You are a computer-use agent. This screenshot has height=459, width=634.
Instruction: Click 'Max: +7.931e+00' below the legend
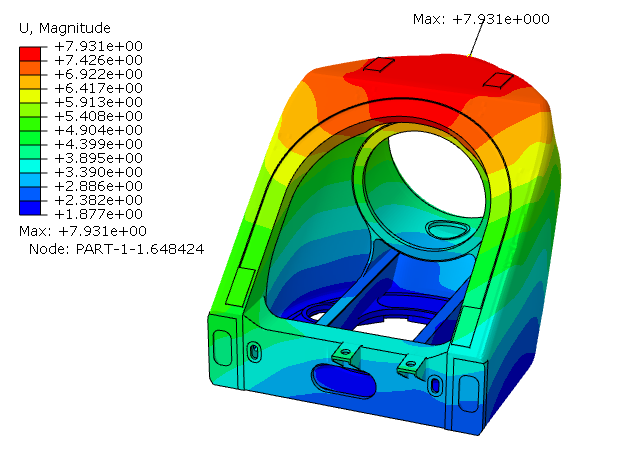click(x=82, y=231)
